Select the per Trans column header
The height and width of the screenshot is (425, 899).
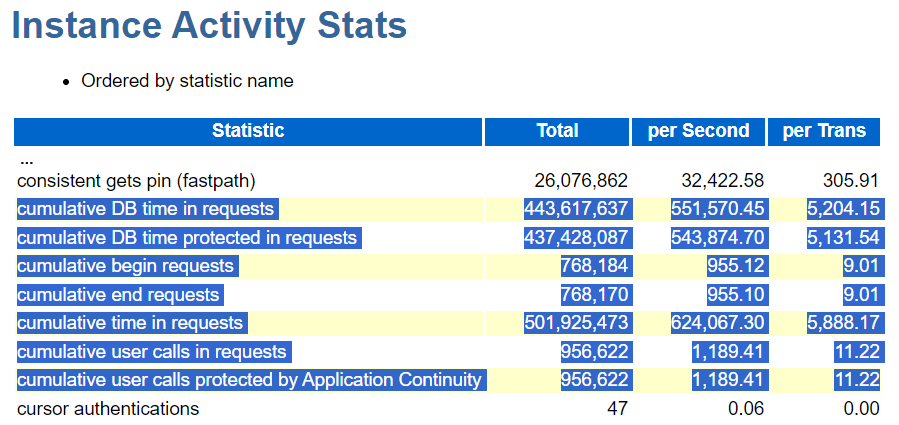point(824,131)
